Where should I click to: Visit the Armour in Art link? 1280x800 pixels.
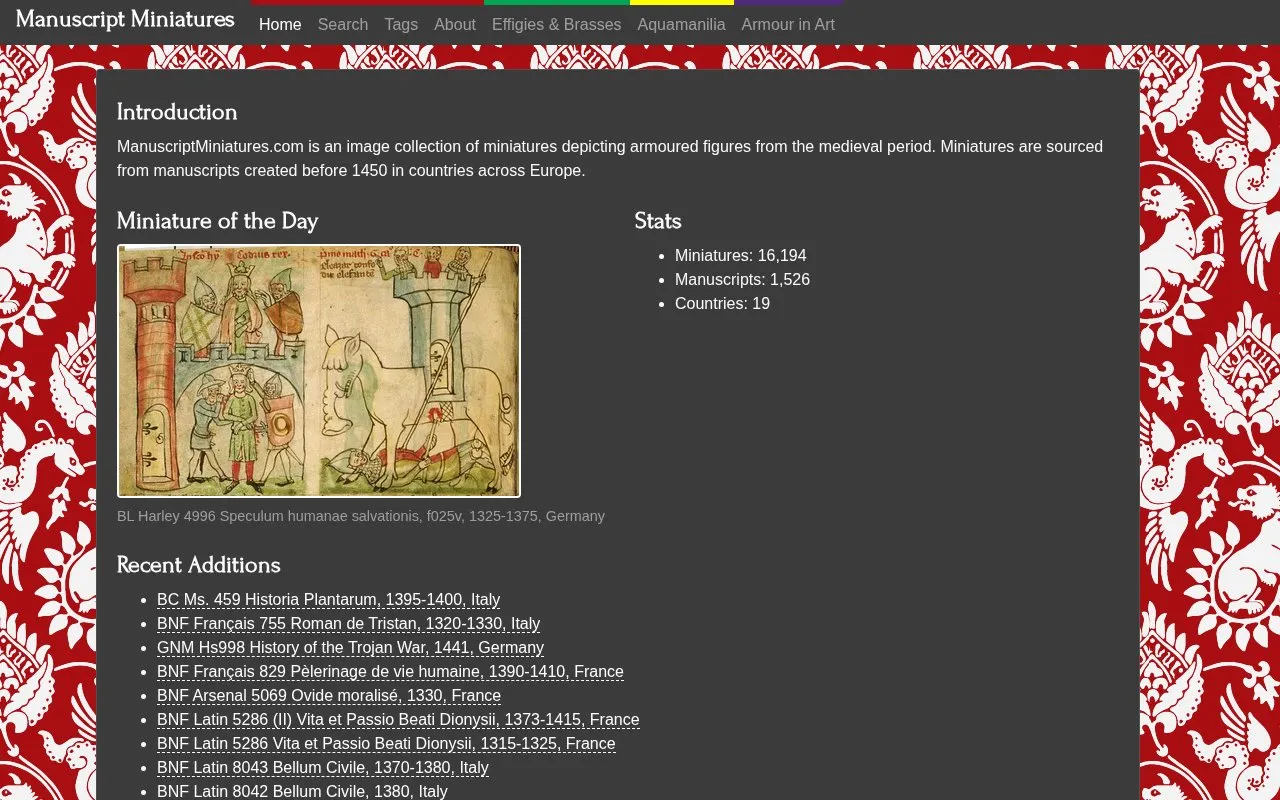[x=788, y=24]
